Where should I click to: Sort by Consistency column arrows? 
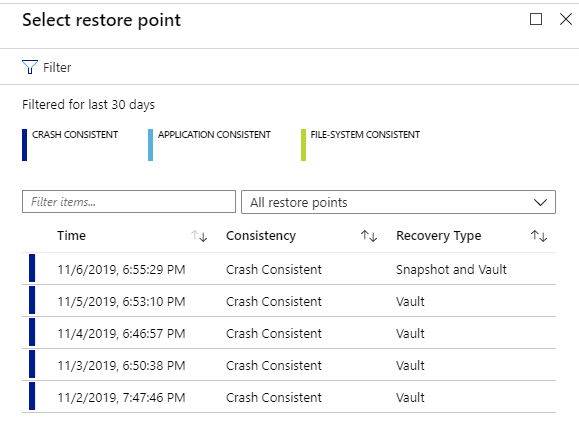coord(369,236)
